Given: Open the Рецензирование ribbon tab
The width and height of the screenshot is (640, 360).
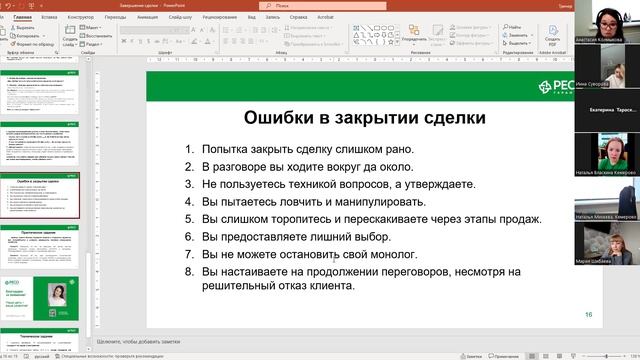Looking at the screenshot, I should tap(220, 17).
